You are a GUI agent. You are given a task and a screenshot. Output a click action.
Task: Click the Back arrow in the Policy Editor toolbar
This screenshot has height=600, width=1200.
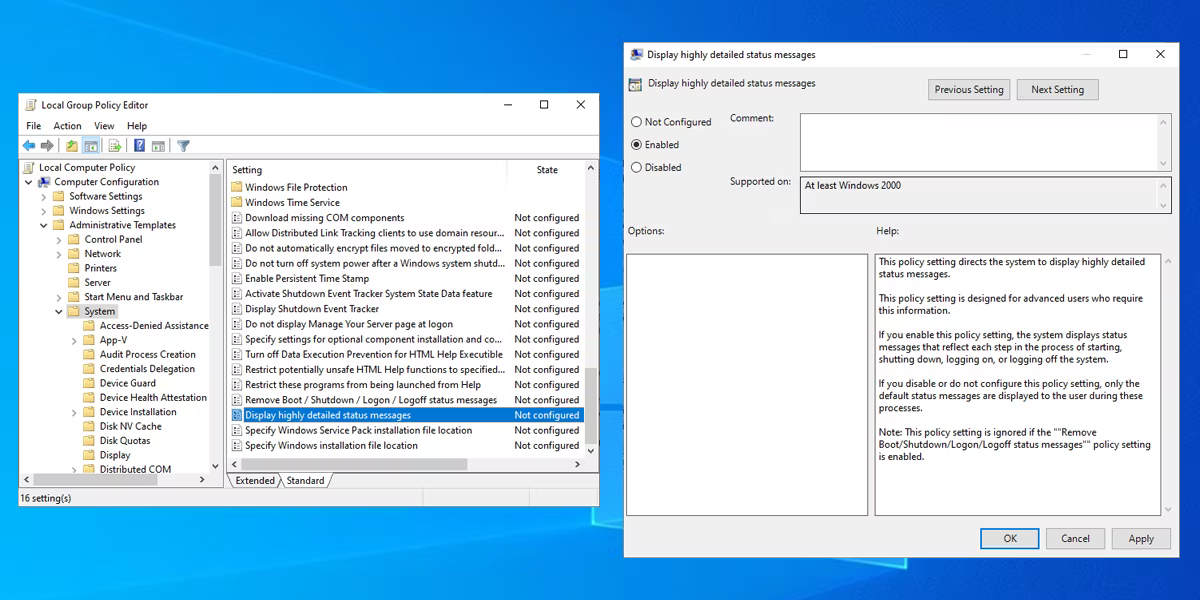pyautogui.click(x=29, y=146)
